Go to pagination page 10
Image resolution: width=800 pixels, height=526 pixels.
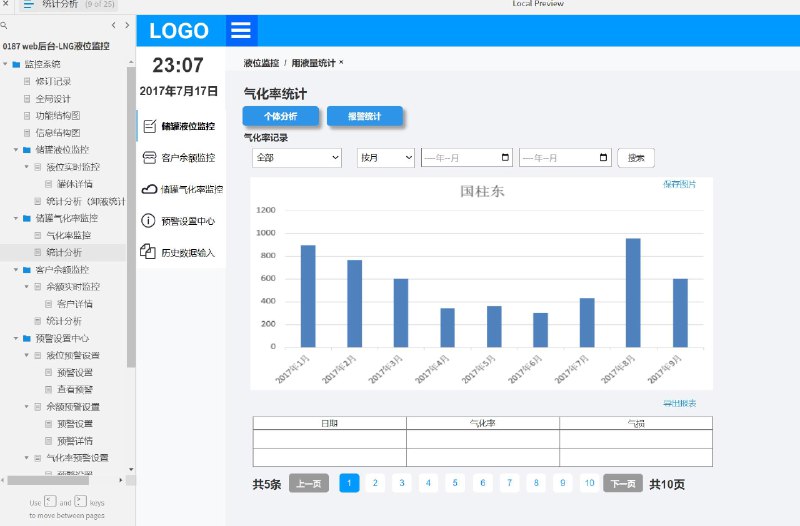click(590, 483)
